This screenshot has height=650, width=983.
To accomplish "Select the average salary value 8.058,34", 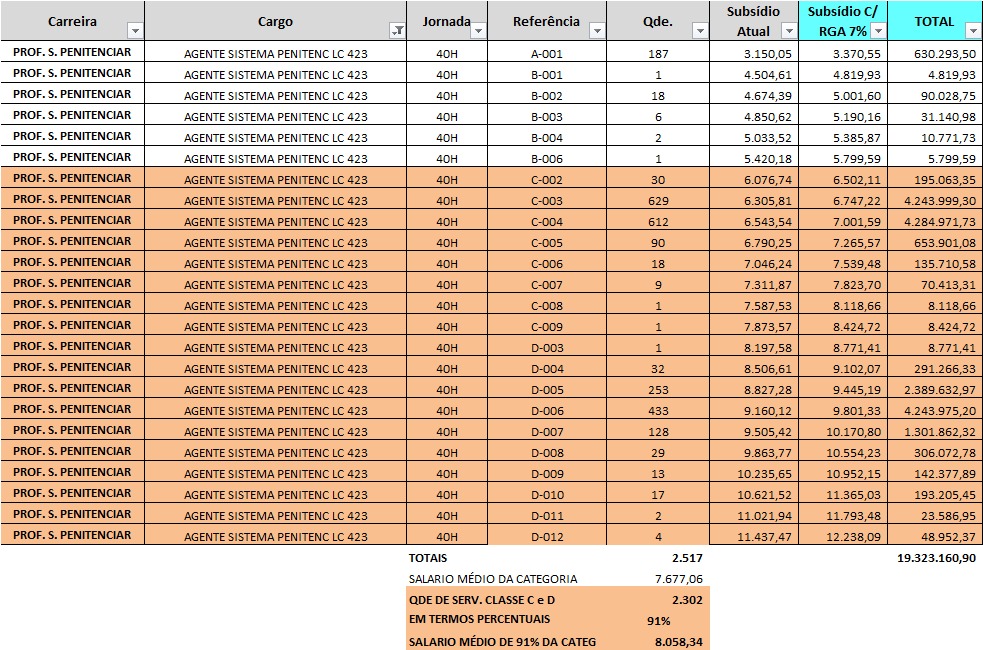I will click(x=677, y=641).
